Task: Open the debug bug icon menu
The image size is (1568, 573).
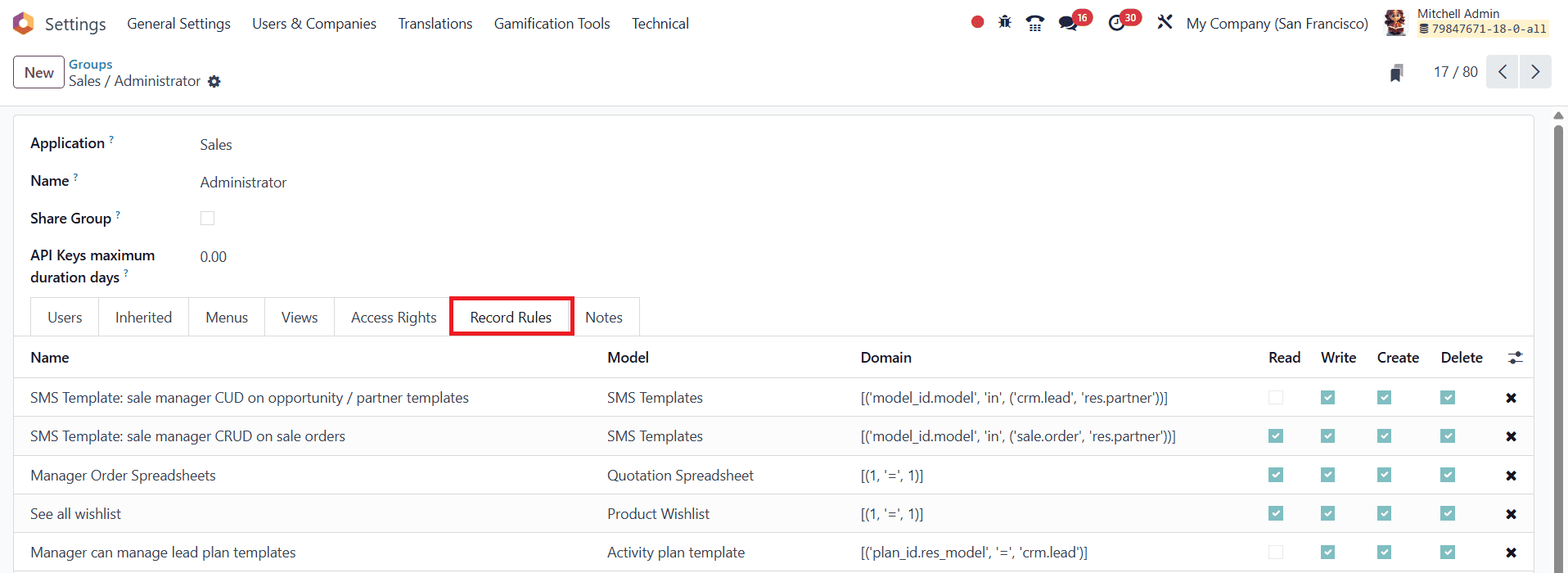Action: point(1005,22)
